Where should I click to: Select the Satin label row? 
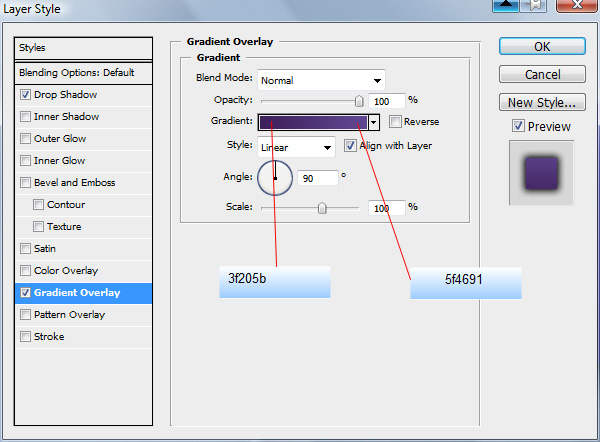(x=83, y=248)
